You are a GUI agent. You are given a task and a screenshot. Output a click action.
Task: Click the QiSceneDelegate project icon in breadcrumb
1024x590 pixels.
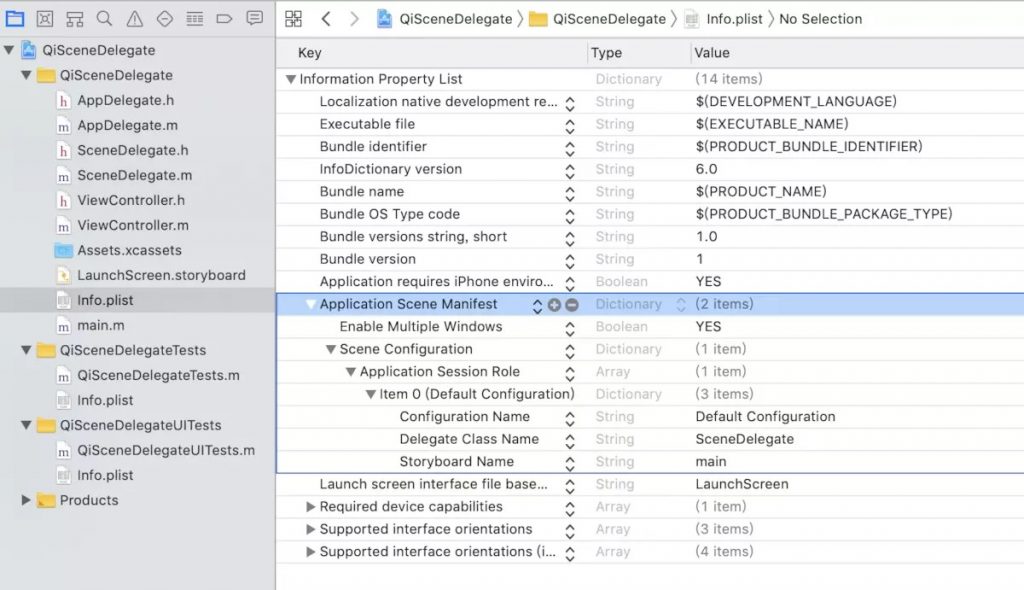[x=384, y=19]
